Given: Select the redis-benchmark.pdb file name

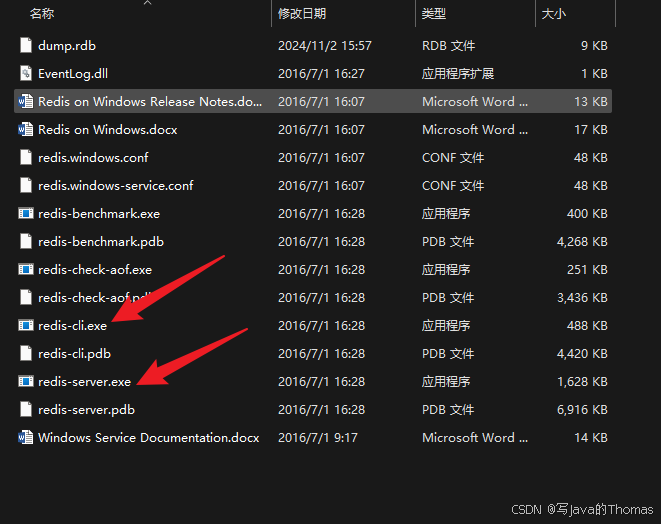Looking at the screenshot, I should (101, 242).
